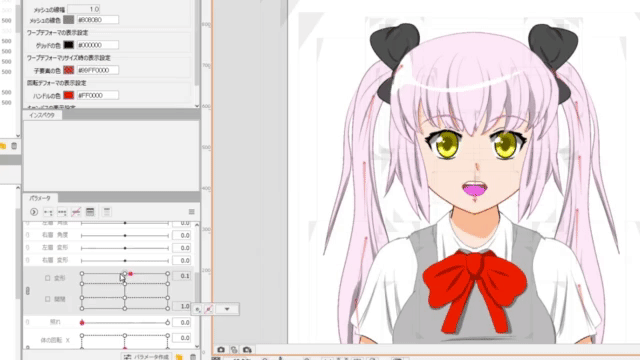Click the upper-left key point of the 2D parameter grid
The height and width of the screenshot is (360, 640).
pyautogui.click(x=82, y=273)
